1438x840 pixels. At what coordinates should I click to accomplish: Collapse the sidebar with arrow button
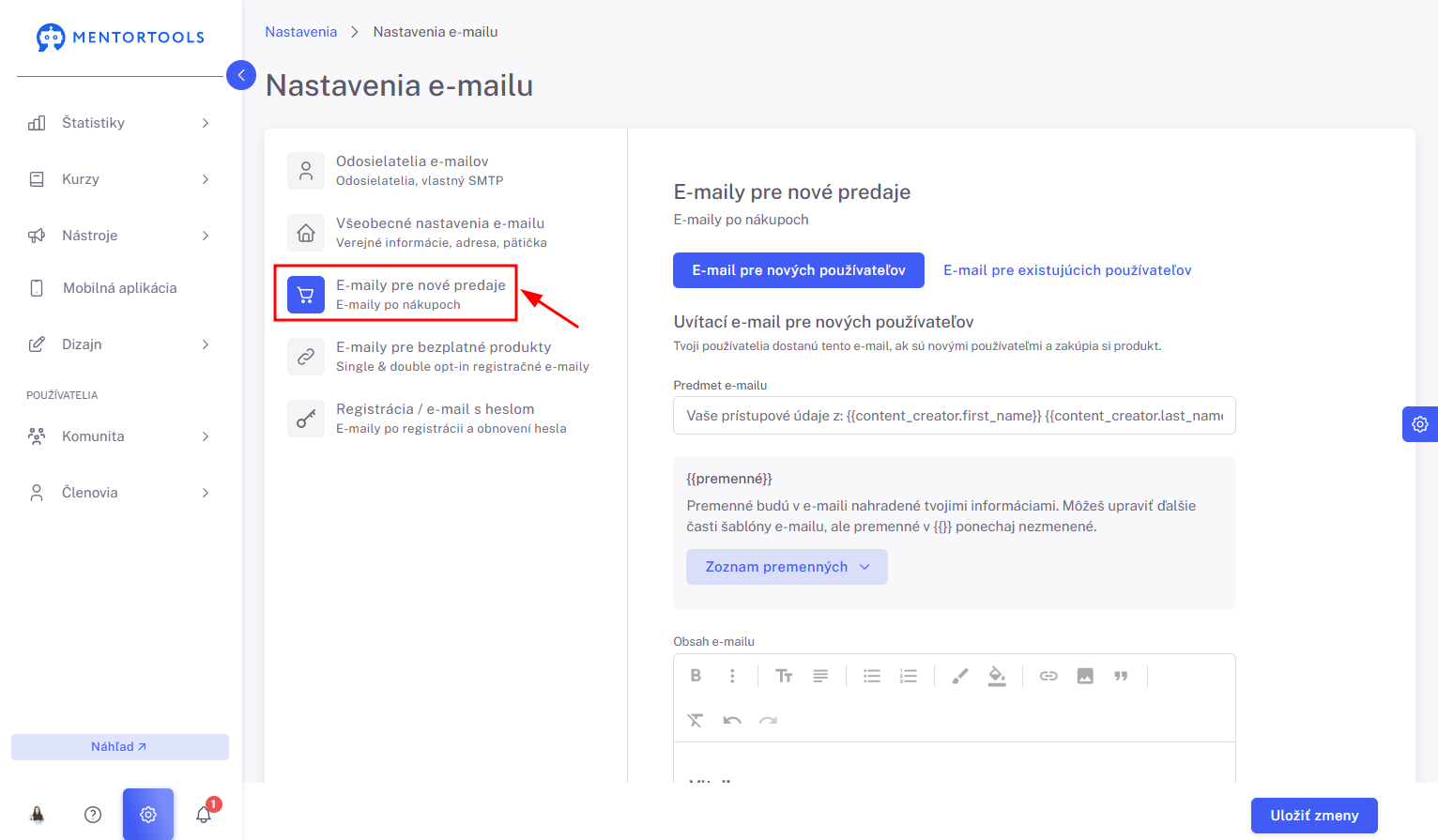241,75
